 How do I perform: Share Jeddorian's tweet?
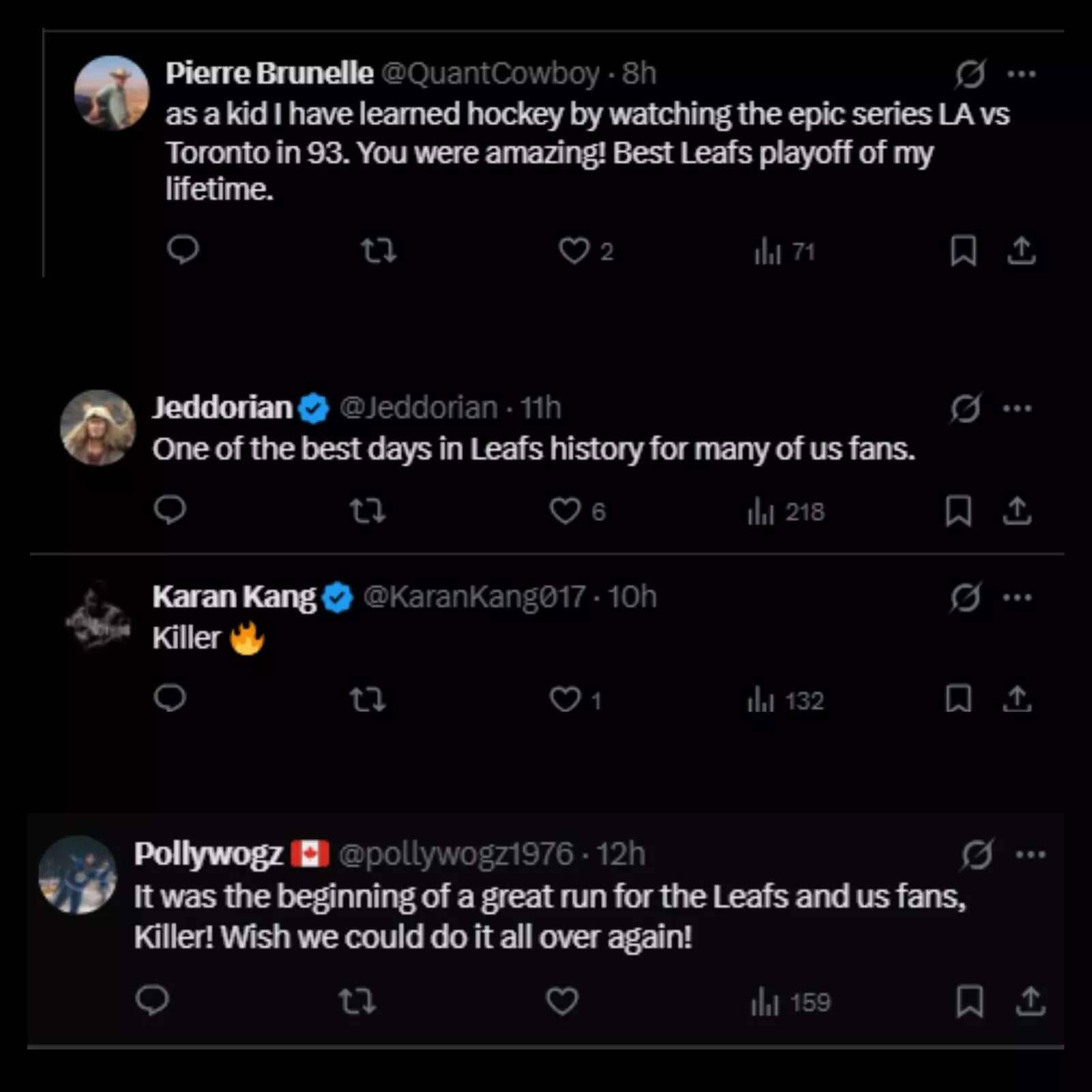point(1017,511)
